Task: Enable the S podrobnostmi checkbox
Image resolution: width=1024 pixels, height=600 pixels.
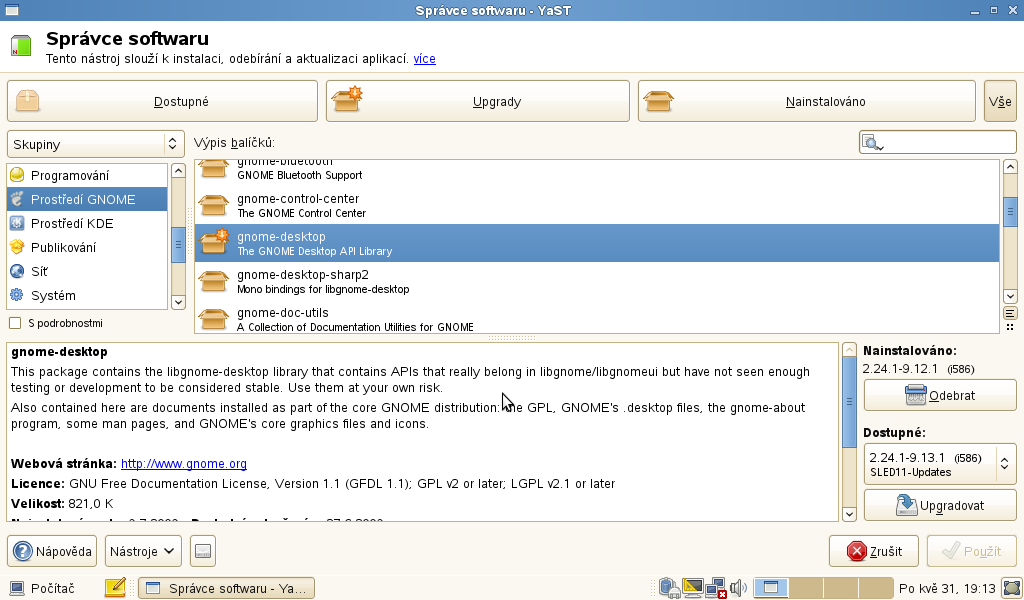Action: (15, 323)
